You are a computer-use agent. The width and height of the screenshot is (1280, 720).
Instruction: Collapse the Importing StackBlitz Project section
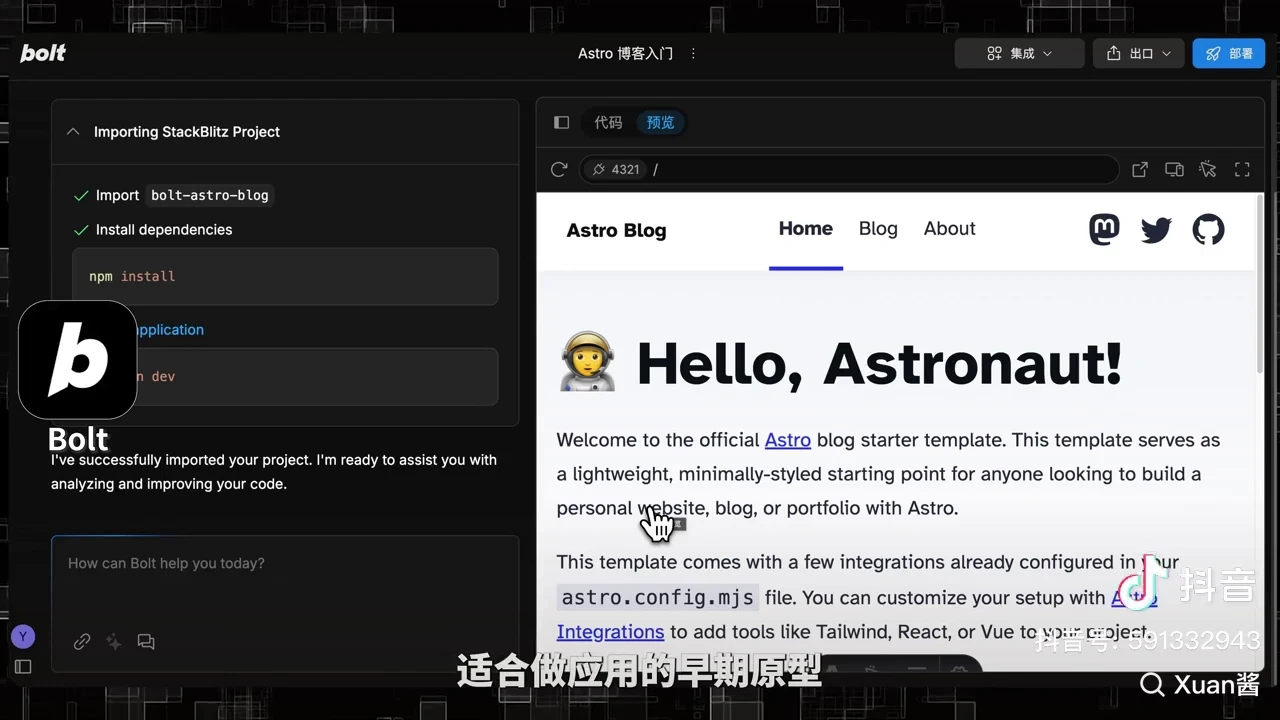(72, 131)
